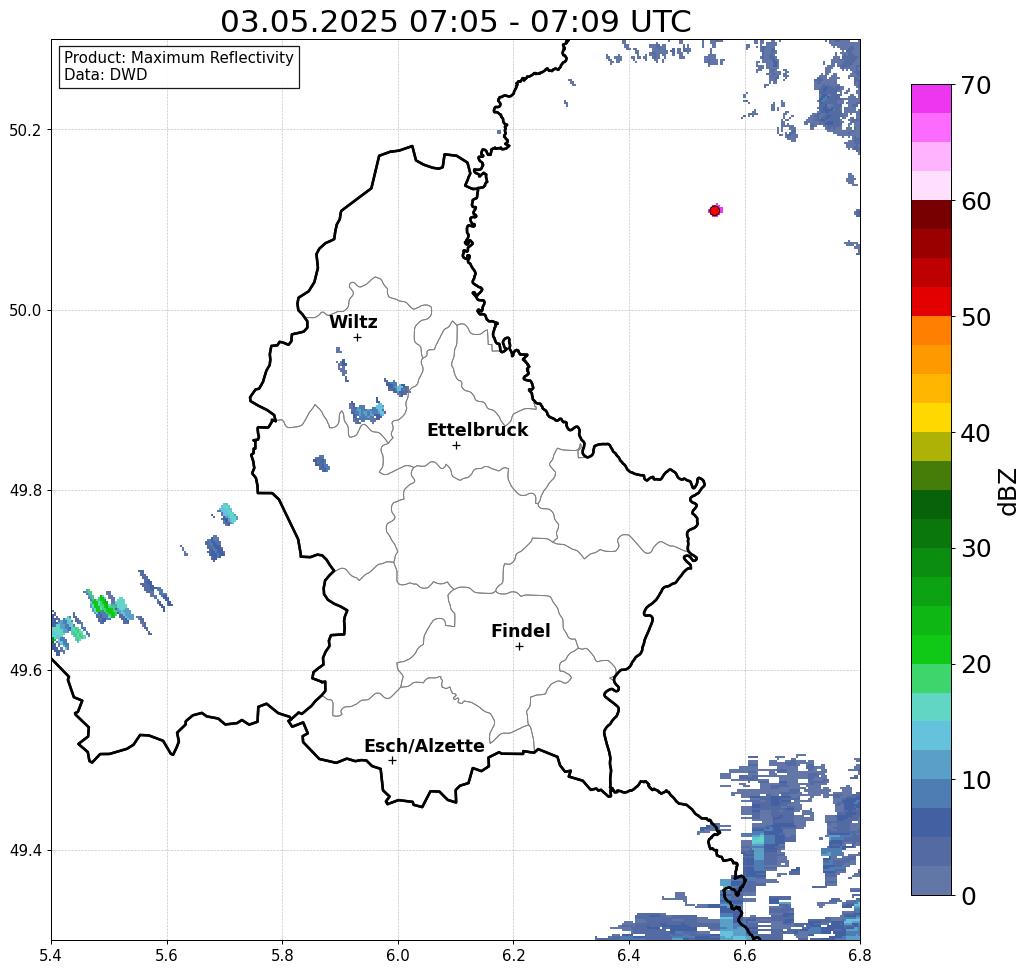Click the dBZ colorbar axis label
Image resolution: width=1029 pixels, height=973 pixels.
[1007, 491]
